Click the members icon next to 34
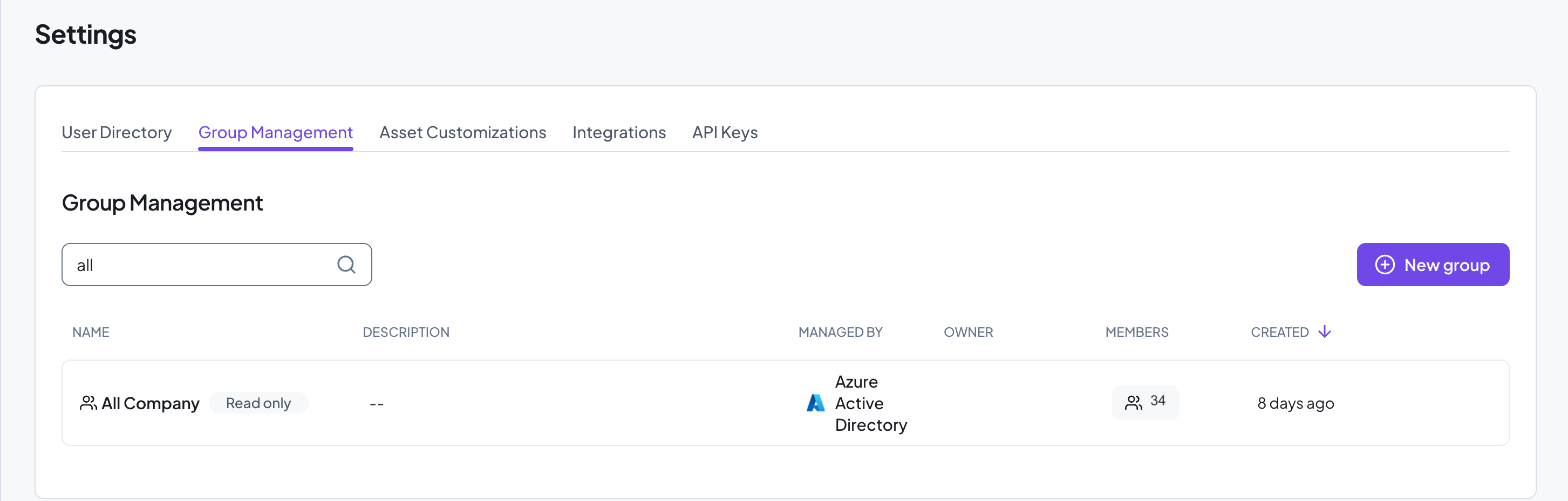Screen dimensions: 1568x501 [1134, 402]
